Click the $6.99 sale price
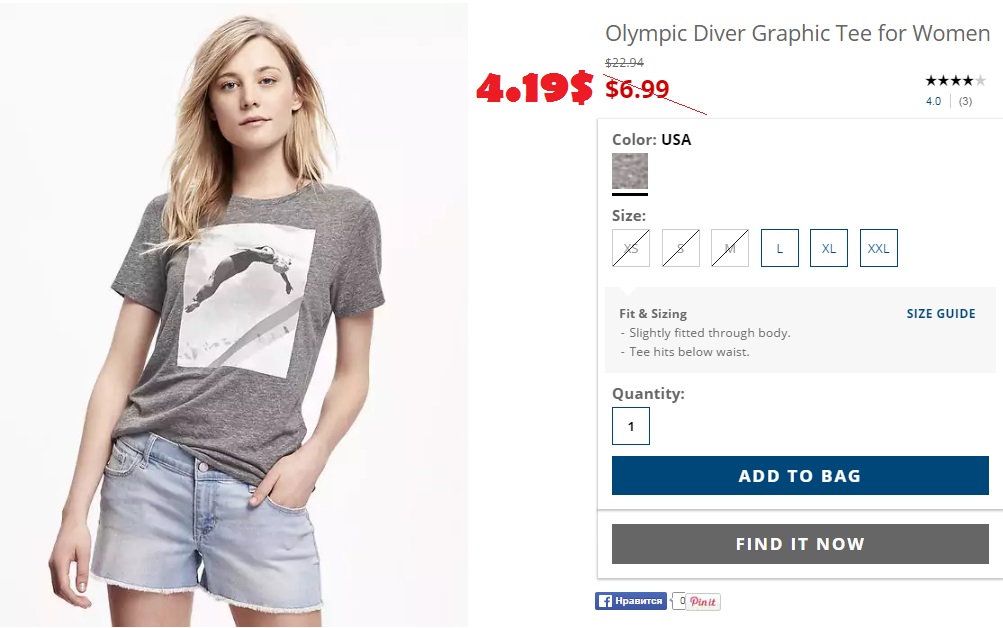1003x628 pixels. (637, 89)
